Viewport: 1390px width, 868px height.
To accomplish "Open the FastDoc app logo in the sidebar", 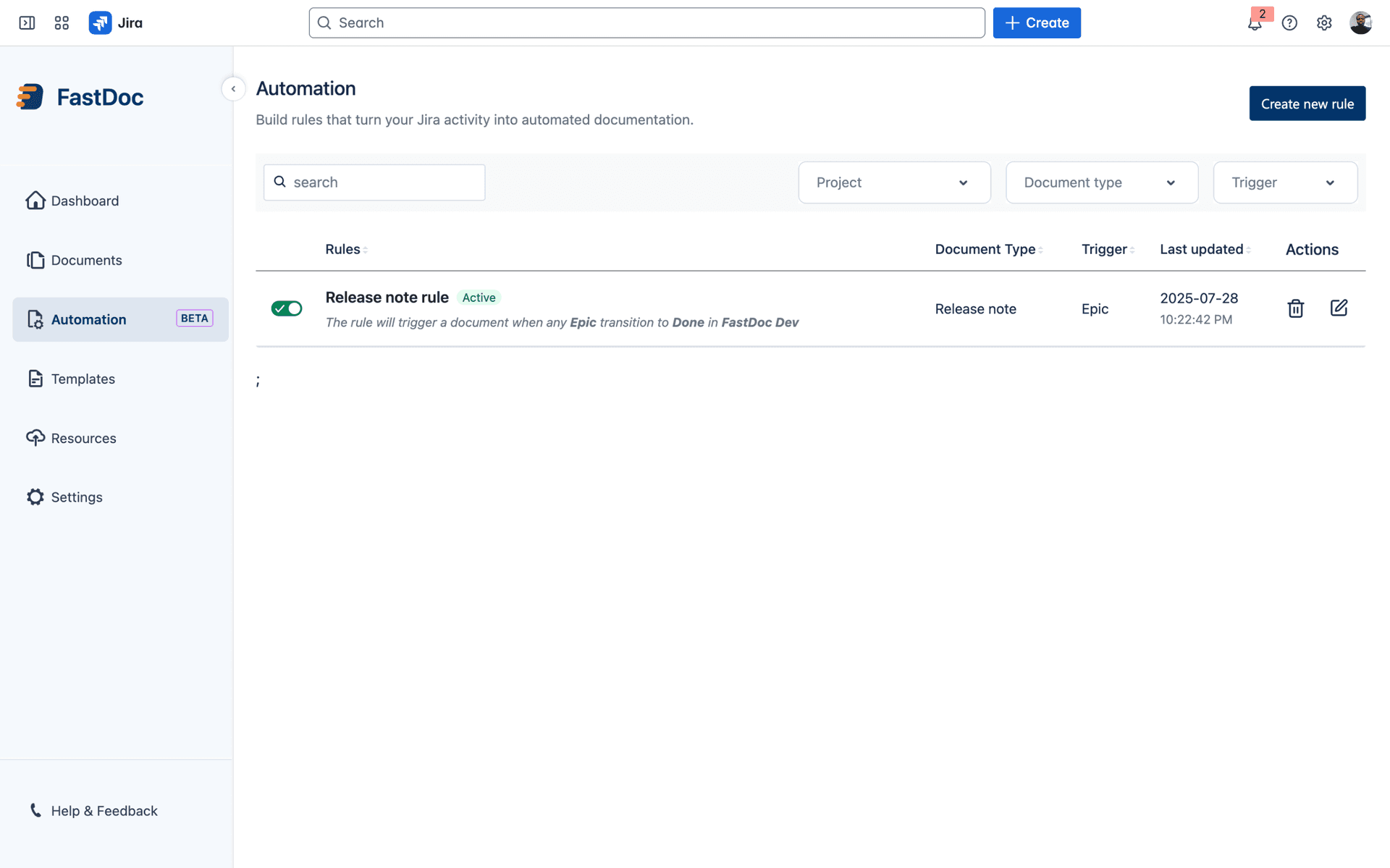I will click(x=30, y=96).
